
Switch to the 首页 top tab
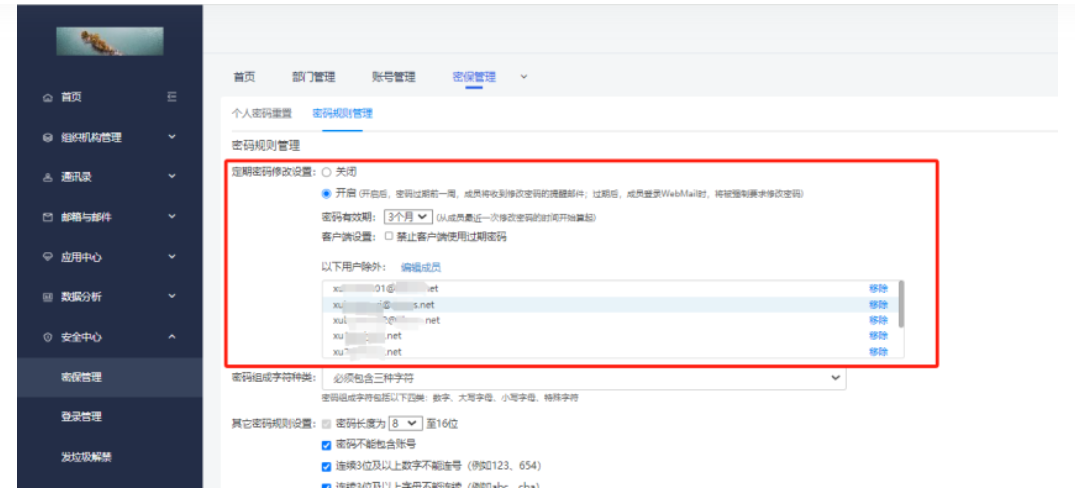[x=244, y=77]
